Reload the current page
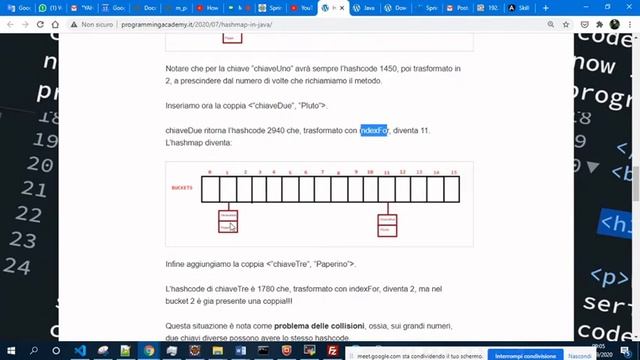 [x=40, y=24]
